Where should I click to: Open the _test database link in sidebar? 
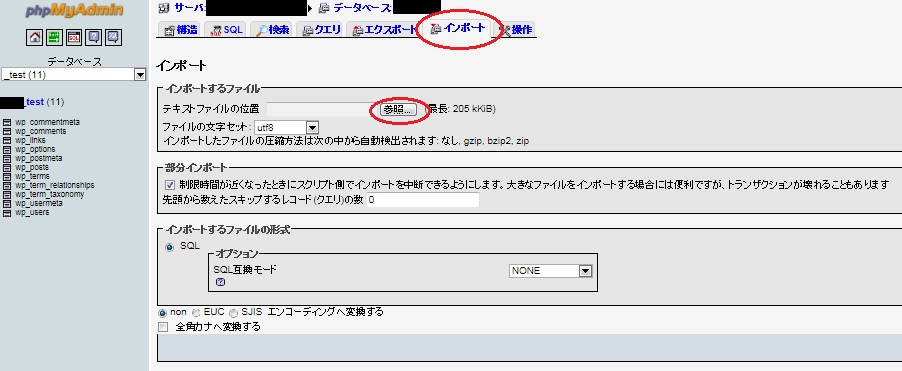(x=34, y=102)
